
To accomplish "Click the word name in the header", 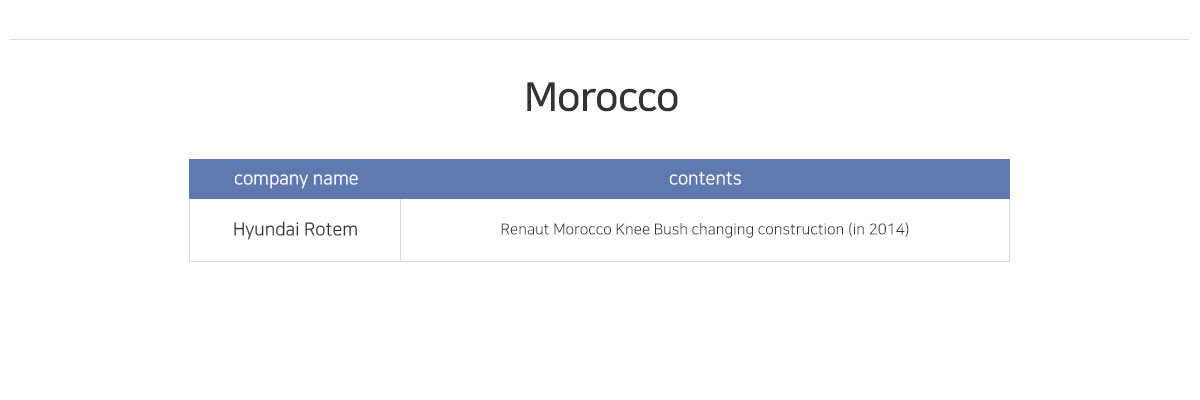I will (x=335, y=180).
